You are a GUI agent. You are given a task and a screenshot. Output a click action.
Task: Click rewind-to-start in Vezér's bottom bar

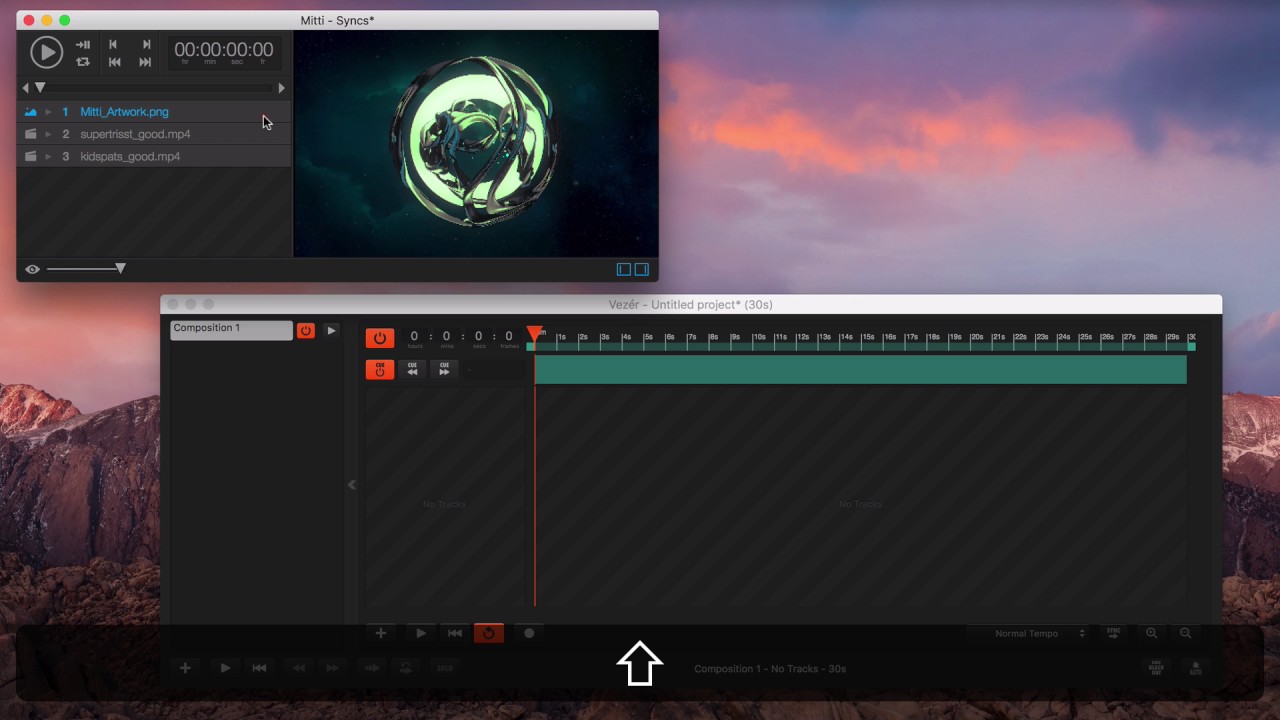(259, 668)
